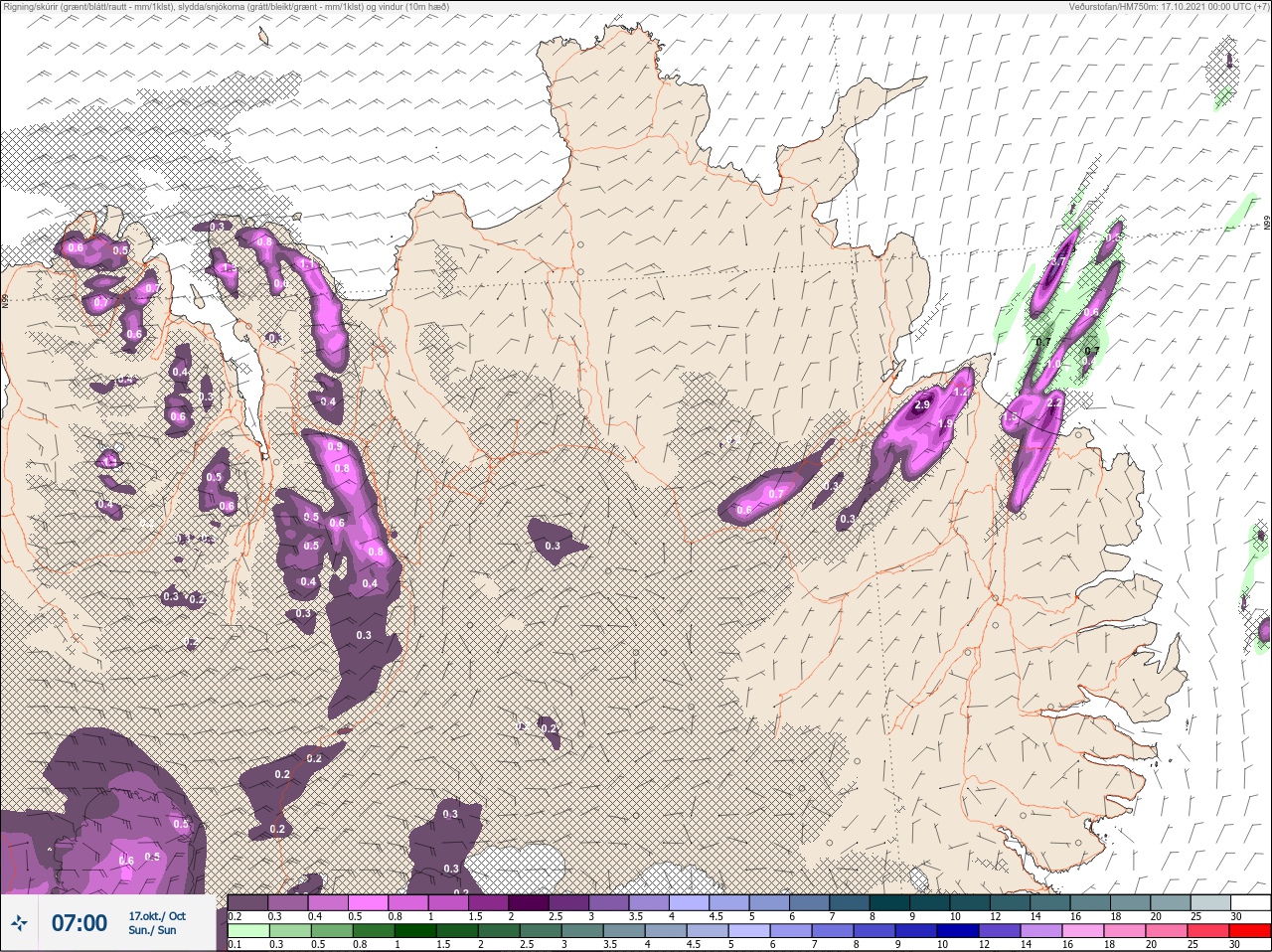Click the 'N66' latitude label on the right edge
This screenshot has width=1272, height=952.
pyautogui.click(x=1266, y=225)
